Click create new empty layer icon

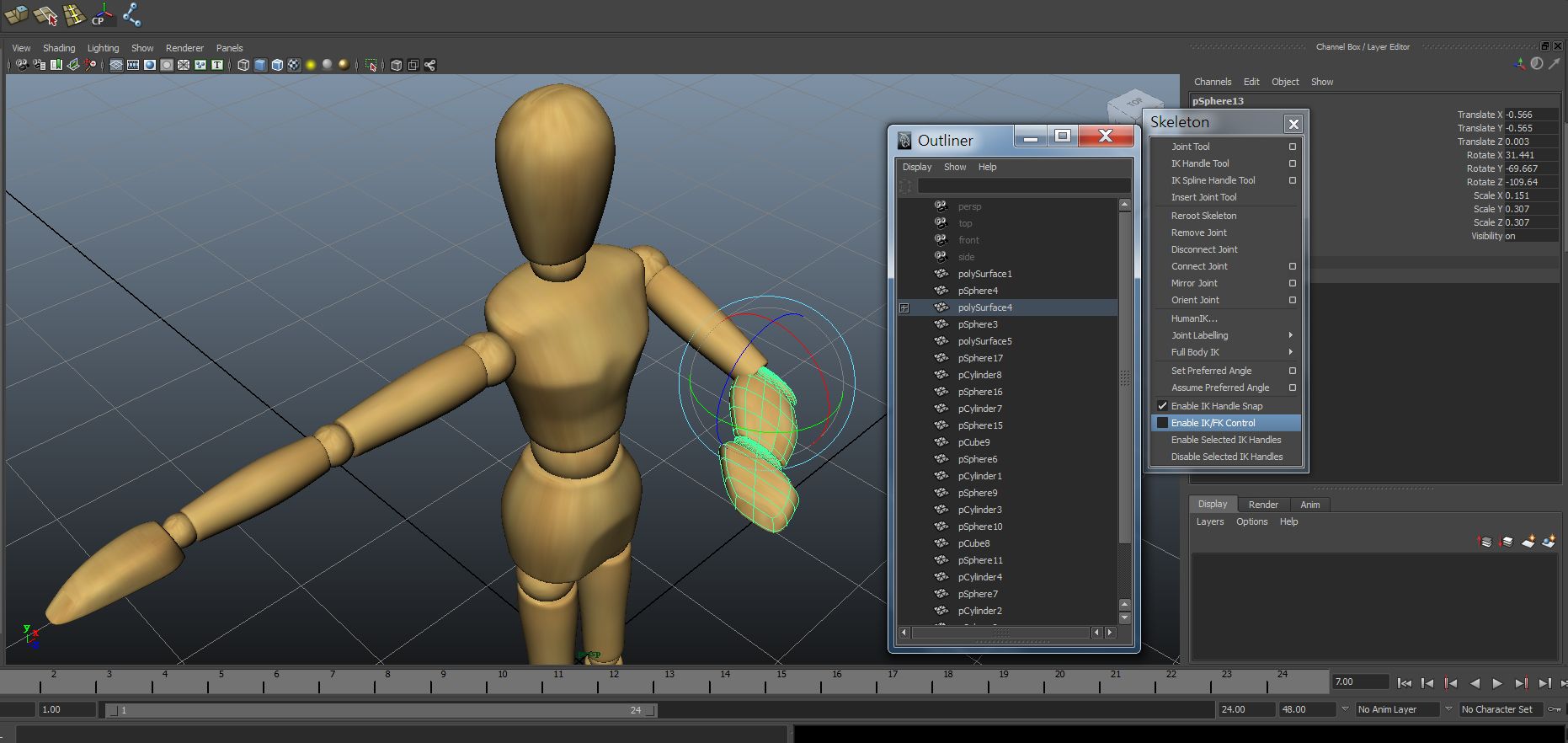[x=1528, y=542]
